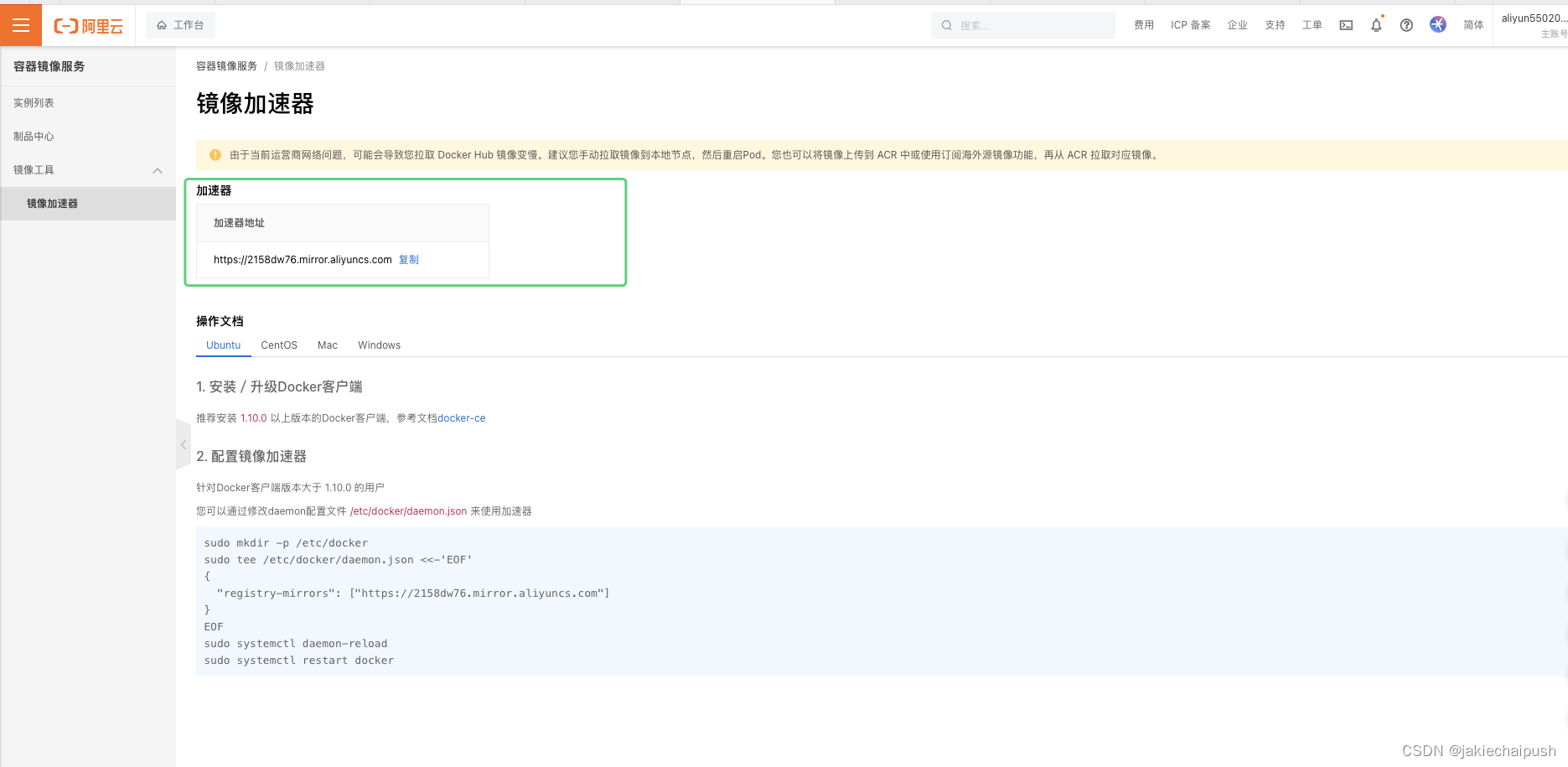Collapse the sidebar with the arrow handle
This screenshot has width=1568, height=767.
pos(183,445)
